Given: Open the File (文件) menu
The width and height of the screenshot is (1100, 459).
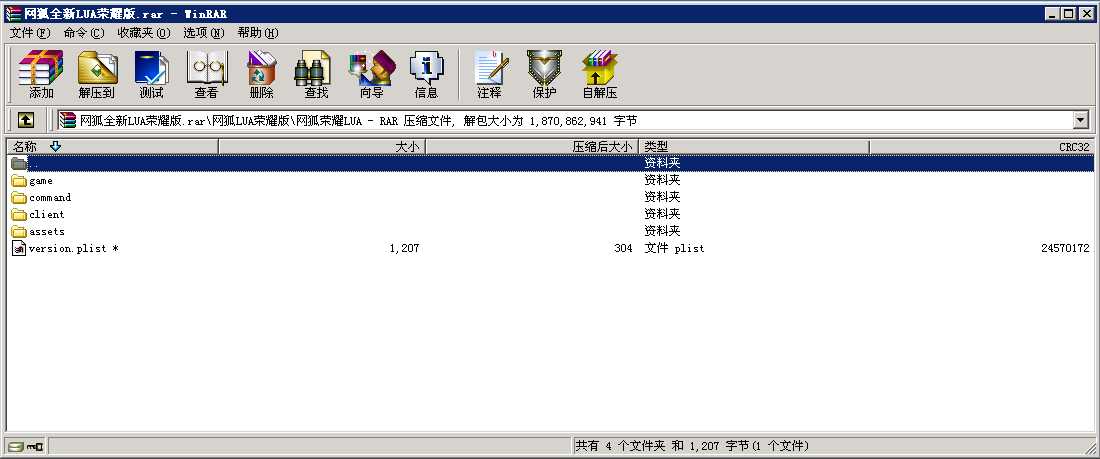Looking at the screenshot, I should [x=30, y=33].
